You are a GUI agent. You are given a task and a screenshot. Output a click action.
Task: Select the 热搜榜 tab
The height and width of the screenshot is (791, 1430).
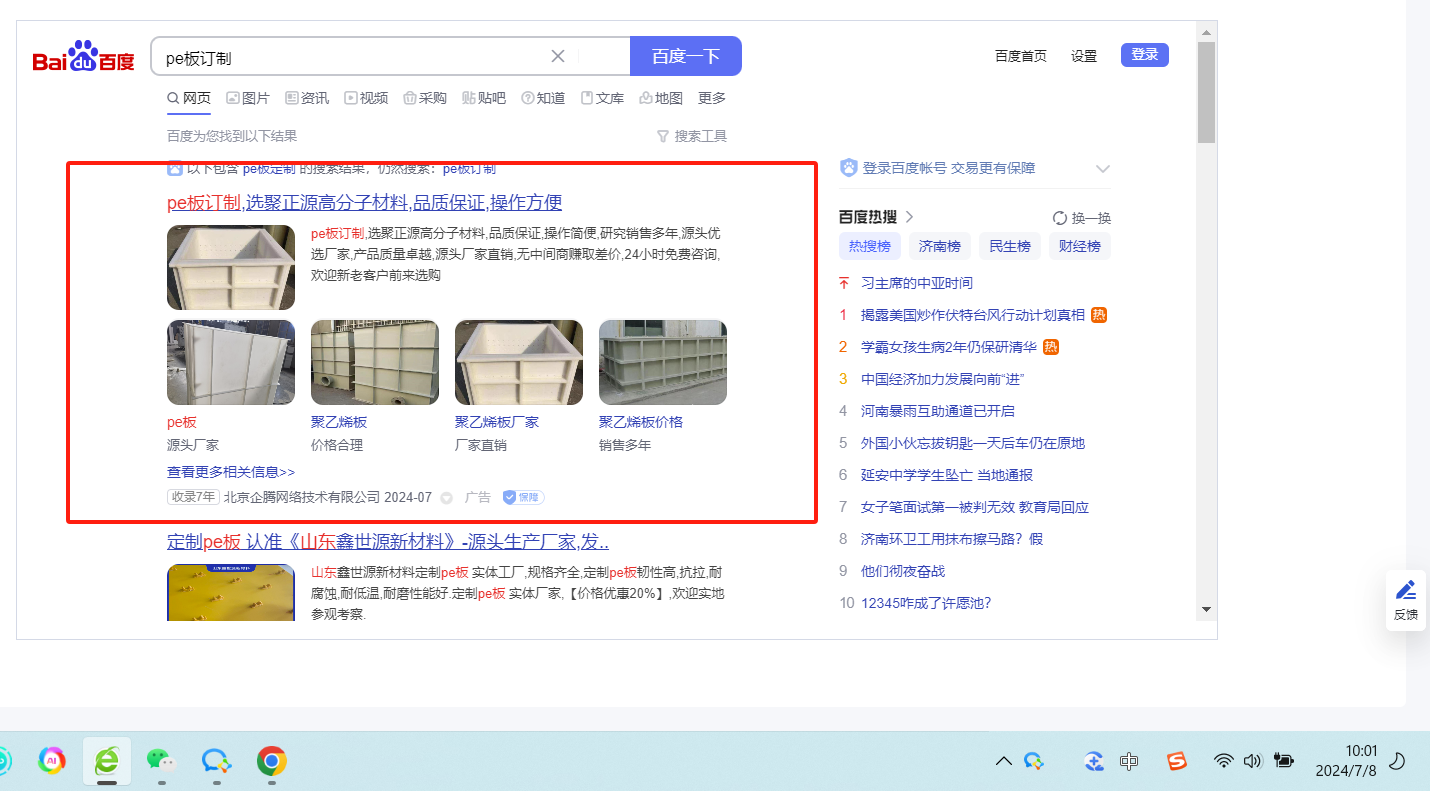tap(870, 246)
